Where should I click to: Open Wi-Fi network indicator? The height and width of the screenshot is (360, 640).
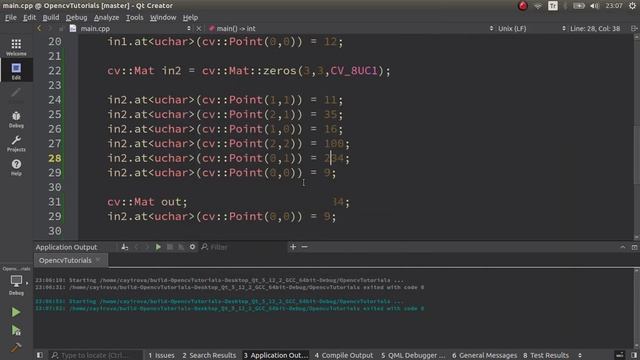pos(538,6)
